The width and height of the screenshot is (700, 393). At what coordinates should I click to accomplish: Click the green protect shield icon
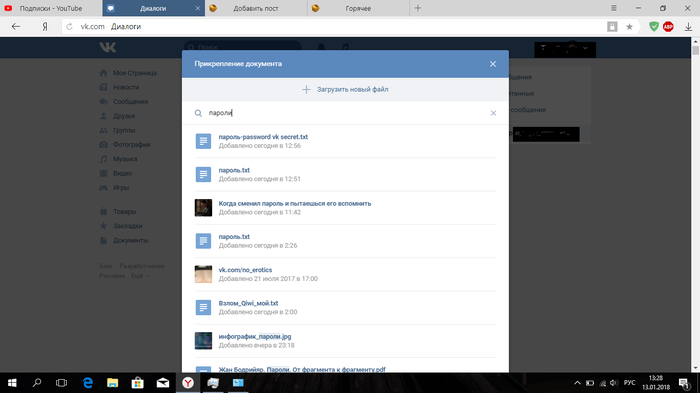tap(654, 27)
